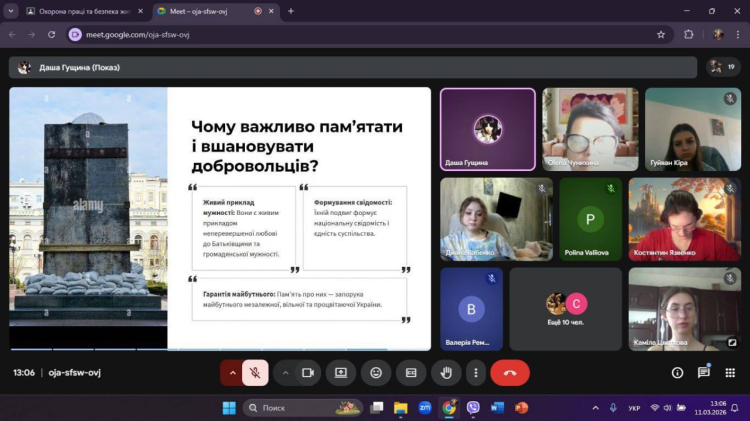Expand audio settings arrow beside microphone
Image resolution: width=750 pixels, height=421 pixels.
[x=233, y=373]
